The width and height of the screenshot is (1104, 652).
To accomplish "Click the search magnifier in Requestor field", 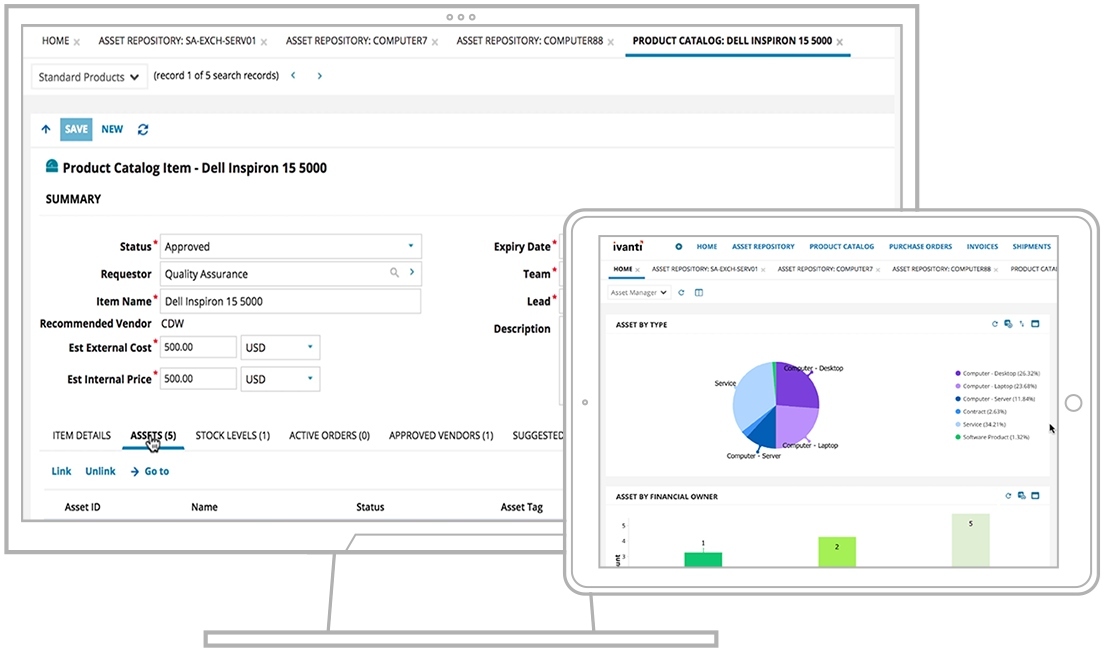I will (x=394, y=272).
